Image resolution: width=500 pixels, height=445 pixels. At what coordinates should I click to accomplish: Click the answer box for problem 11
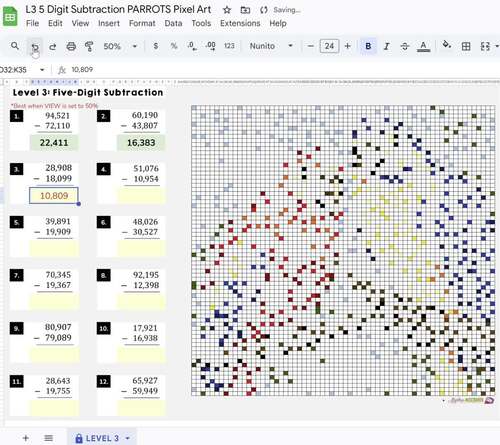[54, 408]
